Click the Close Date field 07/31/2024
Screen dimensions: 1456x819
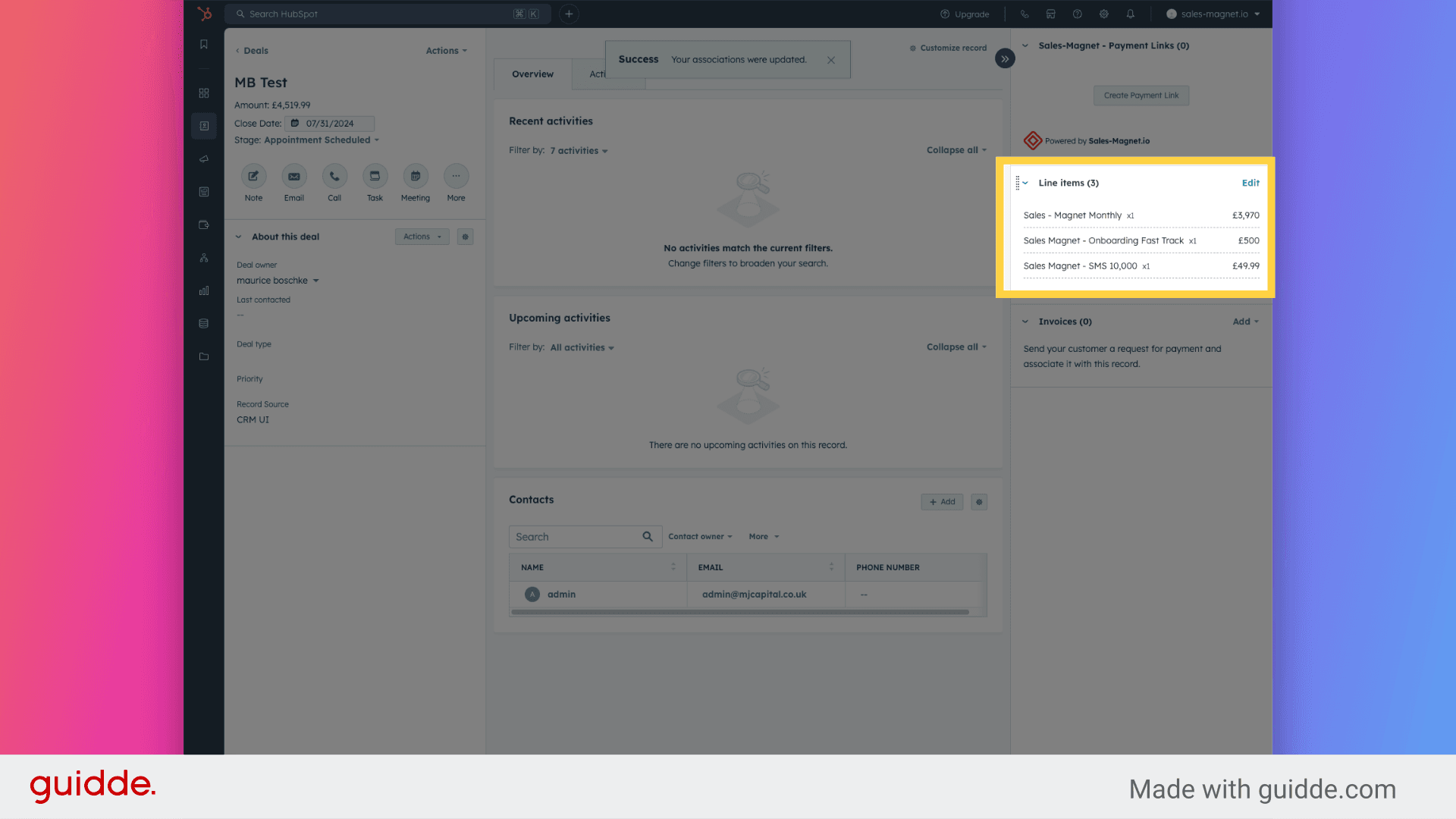click(x=329, y=124)
